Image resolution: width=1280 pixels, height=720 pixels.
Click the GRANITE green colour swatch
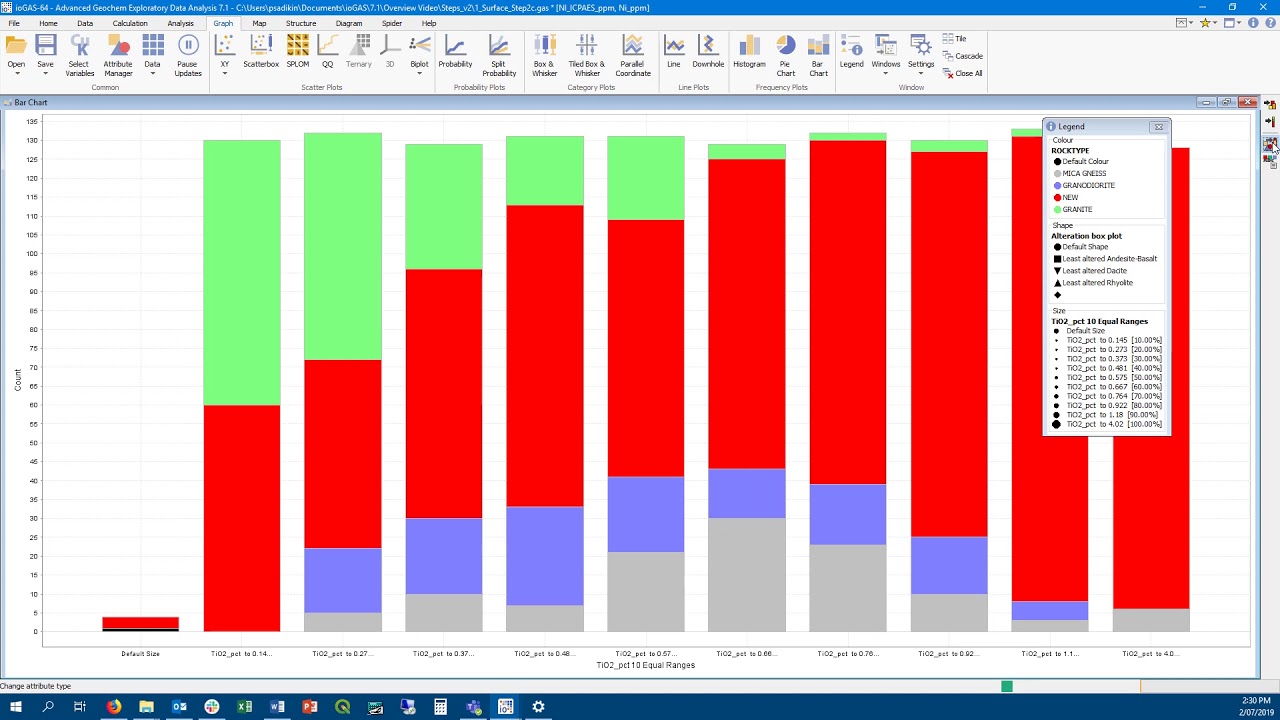1057,209
